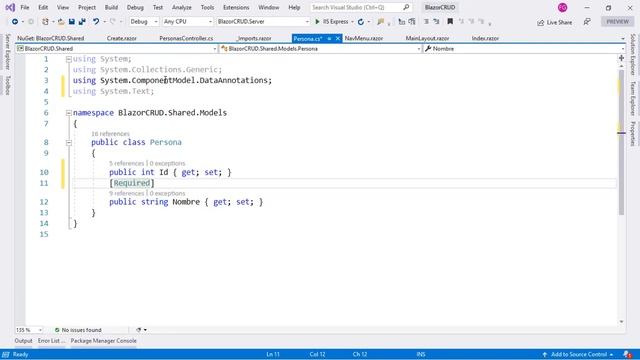
Task: Open the Edit menu
Action: (43, 7)
